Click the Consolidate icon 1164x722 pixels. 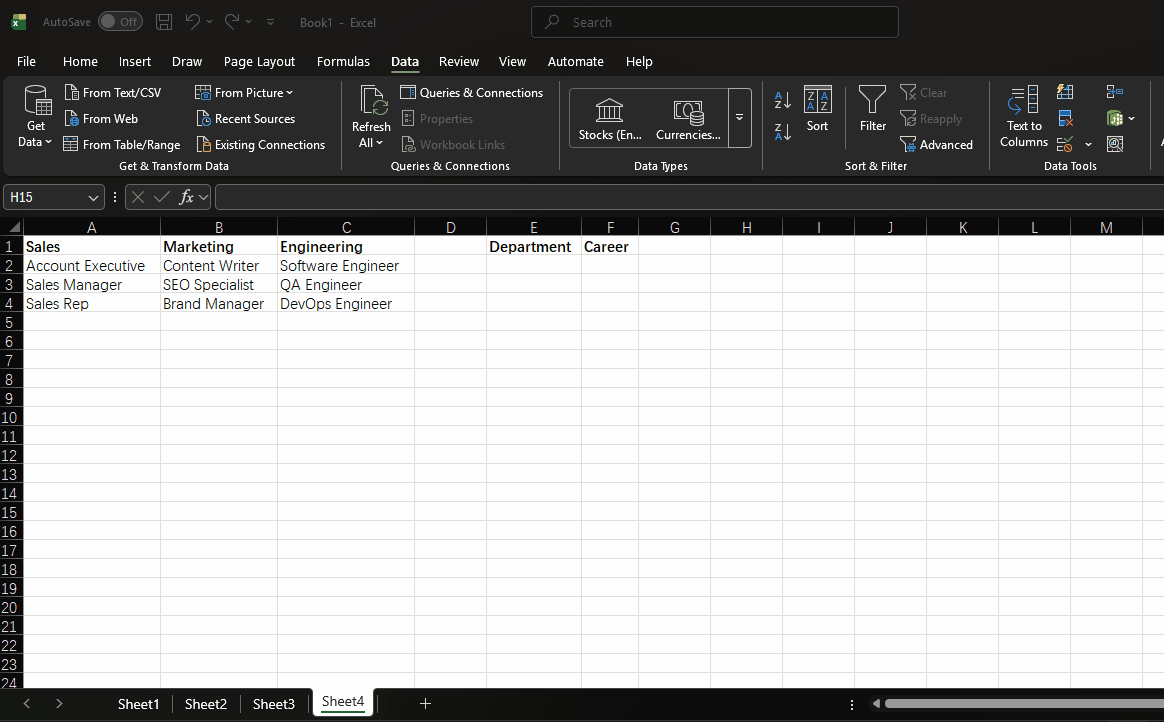tap(1114, 90)
